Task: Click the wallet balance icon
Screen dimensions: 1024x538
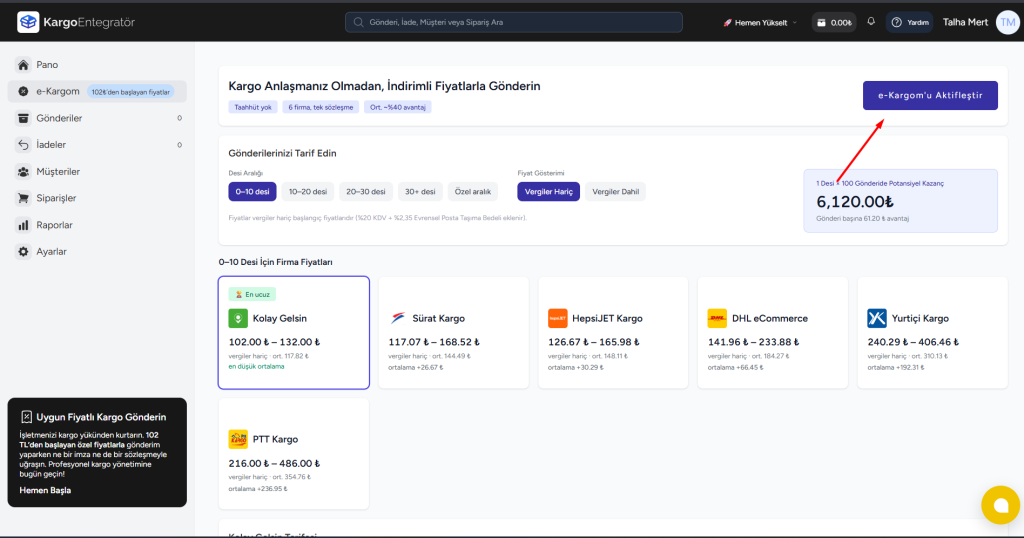Action: click(822, 23)
